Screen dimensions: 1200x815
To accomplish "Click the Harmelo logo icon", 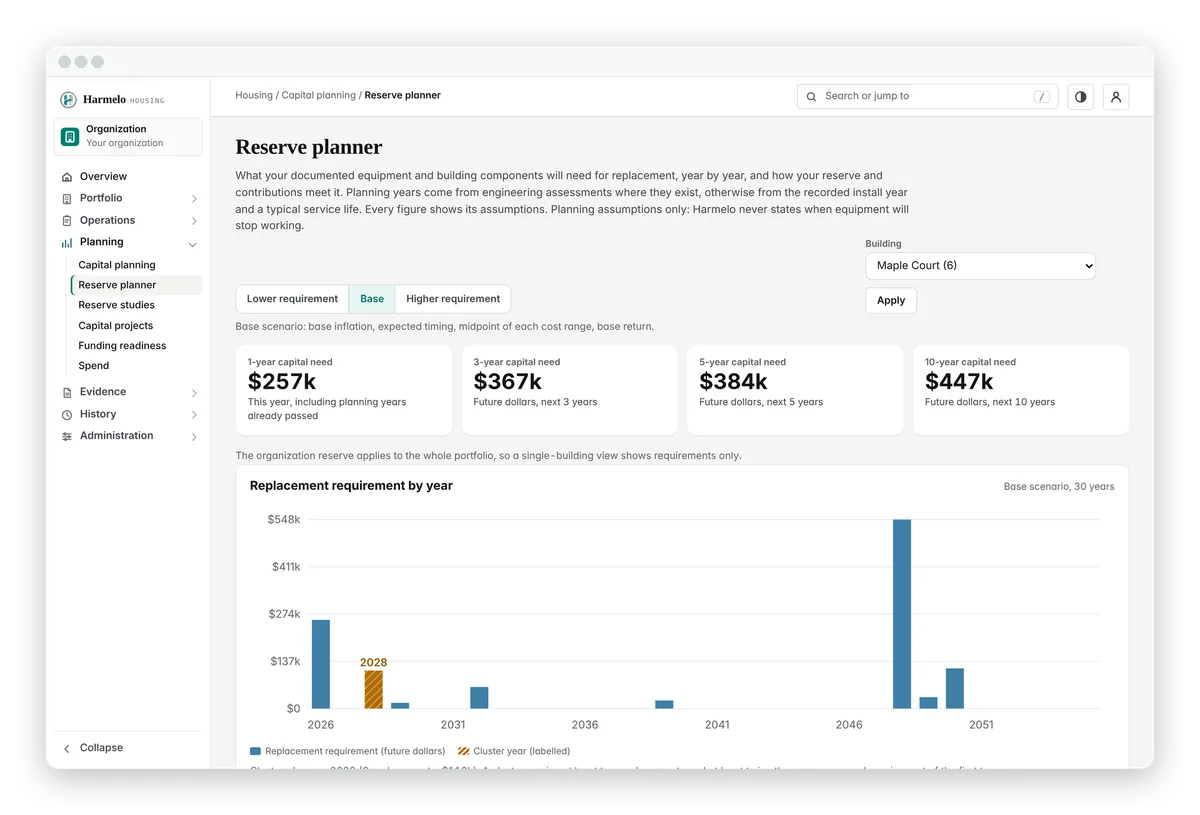I will (68, 100).
